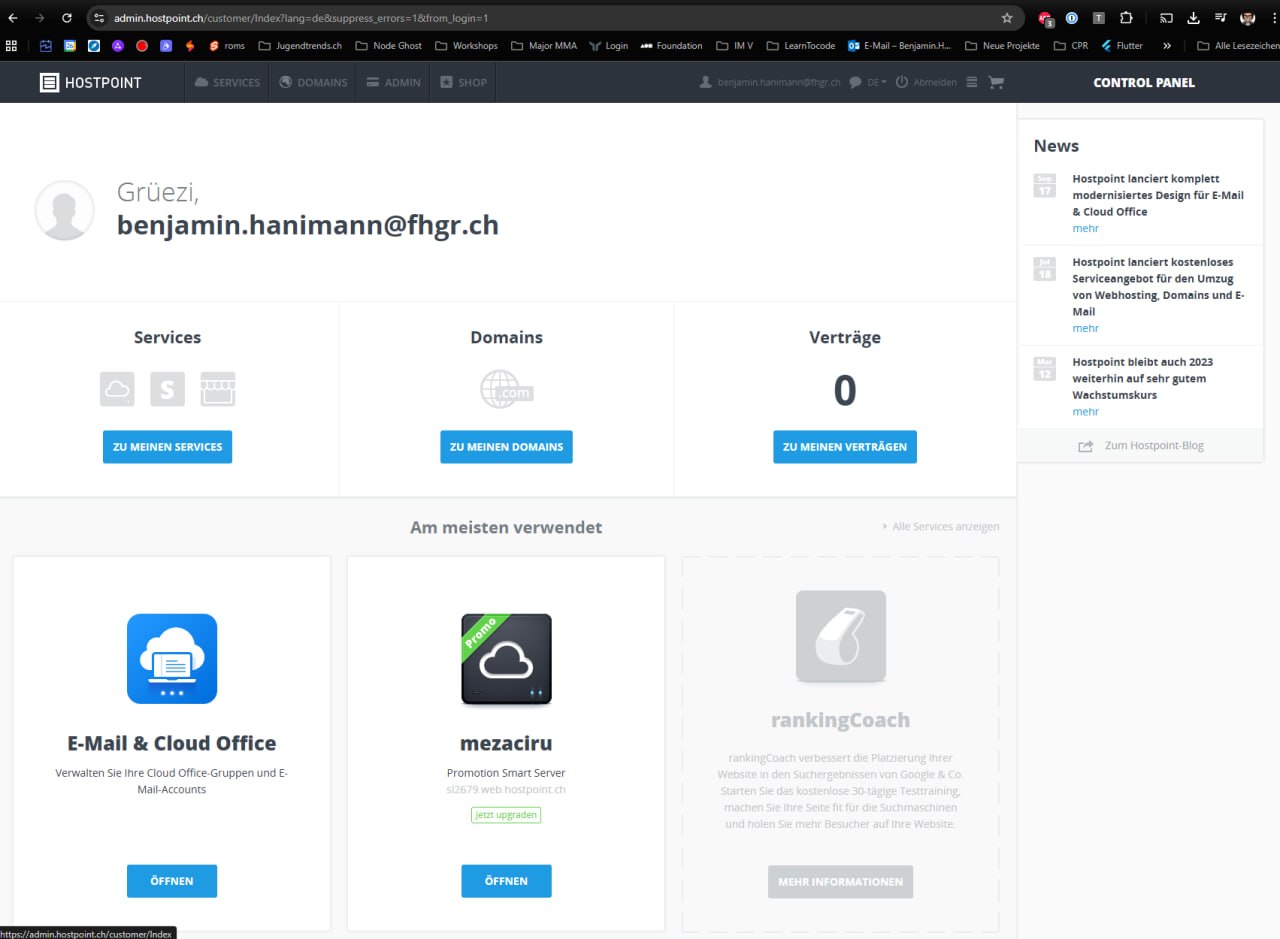Click ZU MEINEN VERTRÄGEN button
This screenshot has width=1280, height=939.
[845, 447]
